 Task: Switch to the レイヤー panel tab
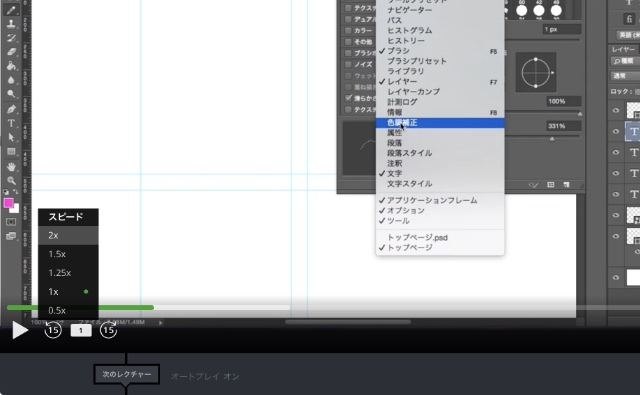click(x=623, y=49)
